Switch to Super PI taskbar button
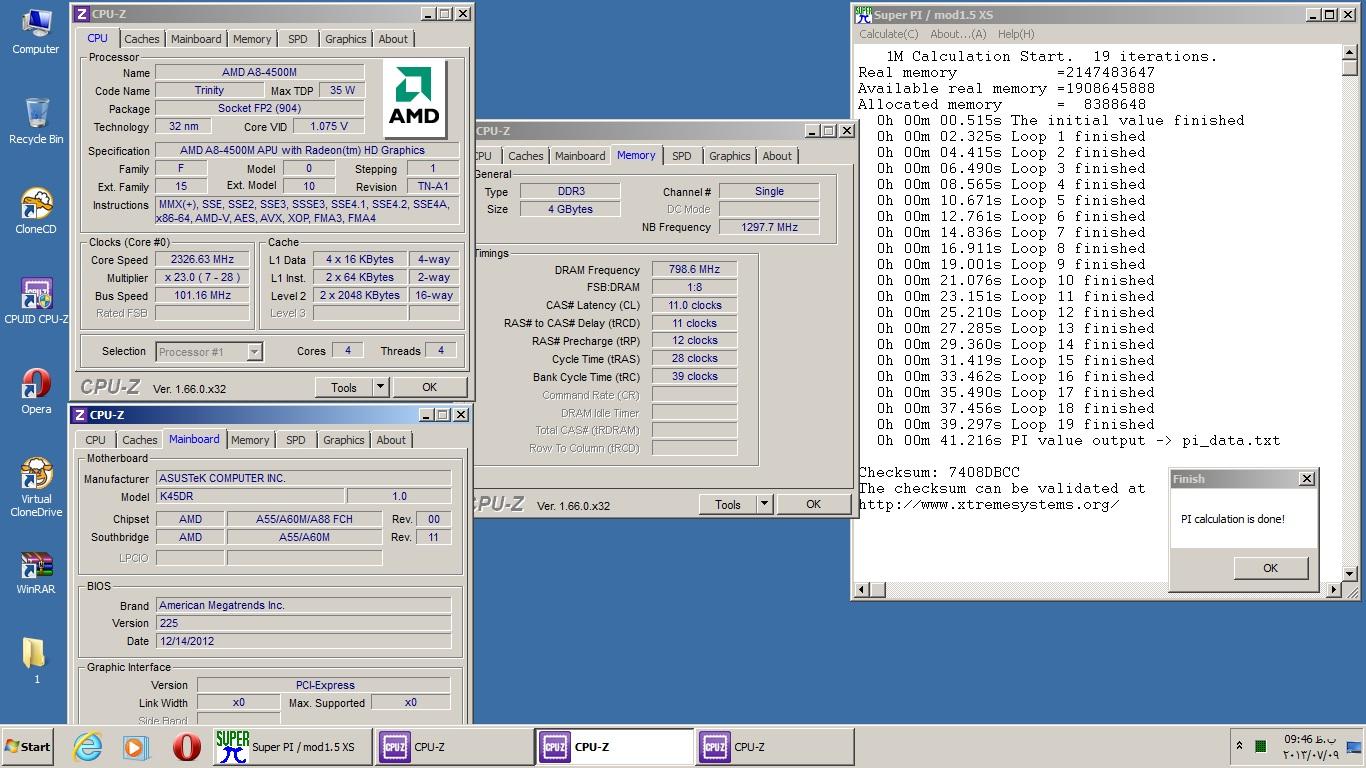This screenshot has height=768, width=1366. coord(292,747)
